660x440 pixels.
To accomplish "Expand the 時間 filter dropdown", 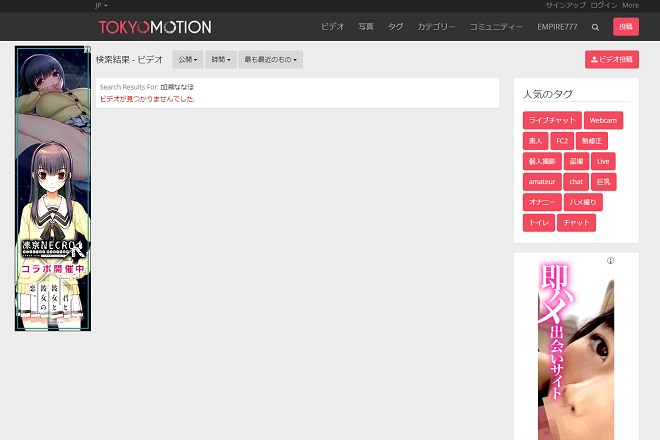I will point(221,60).
